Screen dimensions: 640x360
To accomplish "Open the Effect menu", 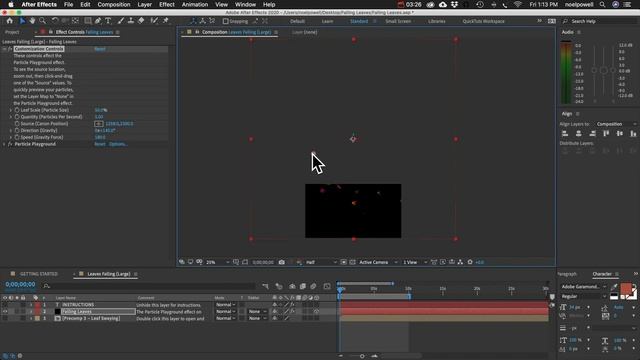I will (167, 4).
